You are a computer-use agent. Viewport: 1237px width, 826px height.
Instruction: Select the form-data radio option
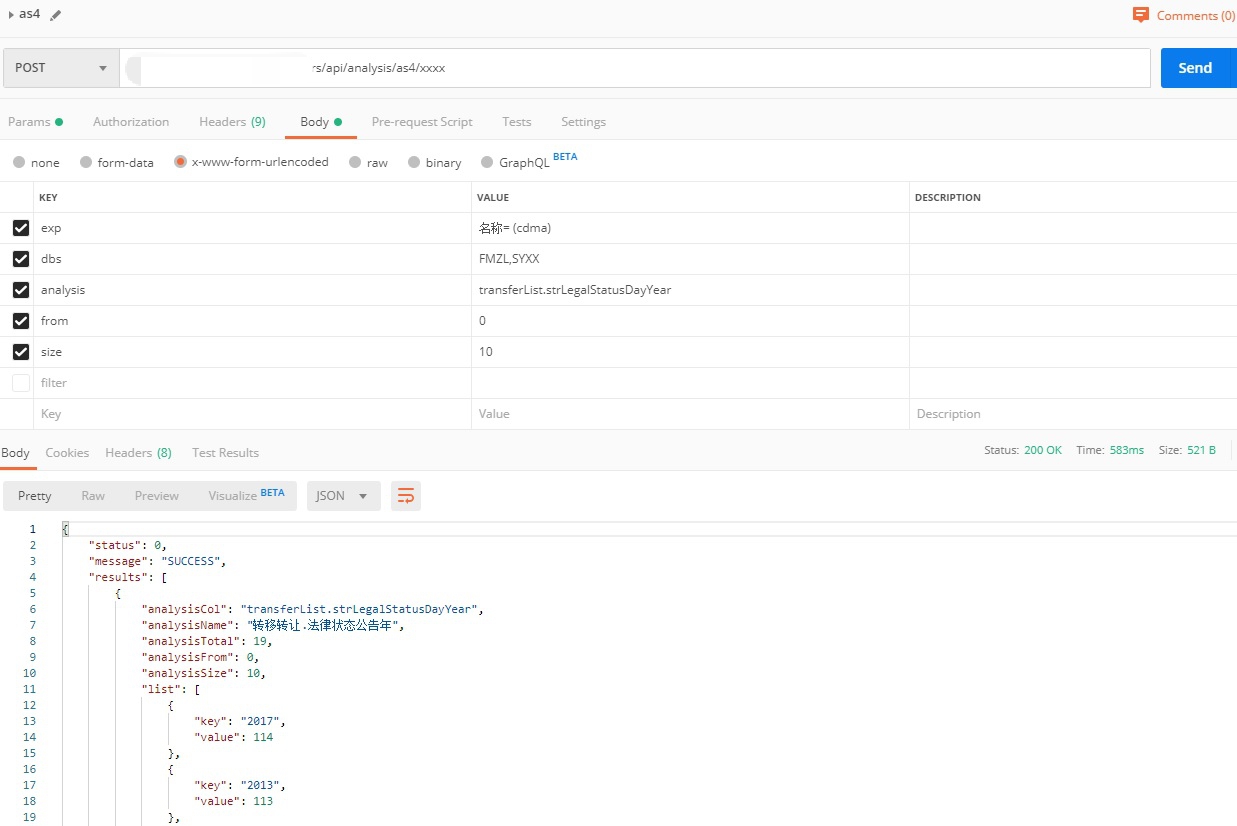pos(87,162)
